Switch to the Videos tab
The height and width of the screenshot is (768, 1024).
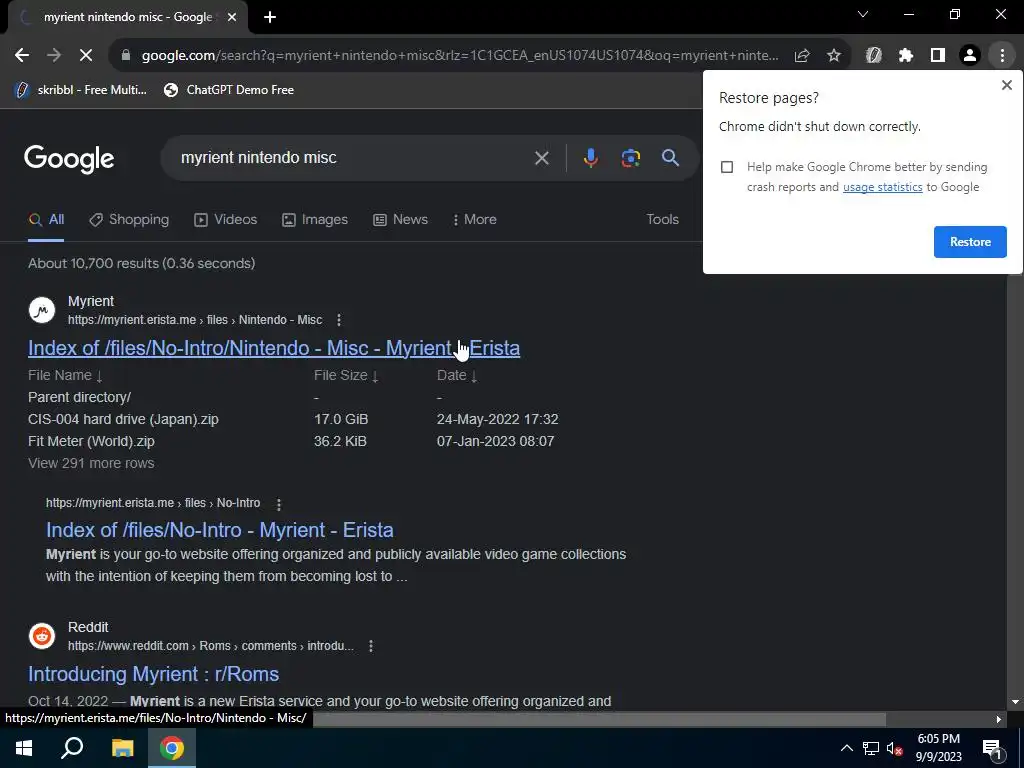click(x=226, y=219)
